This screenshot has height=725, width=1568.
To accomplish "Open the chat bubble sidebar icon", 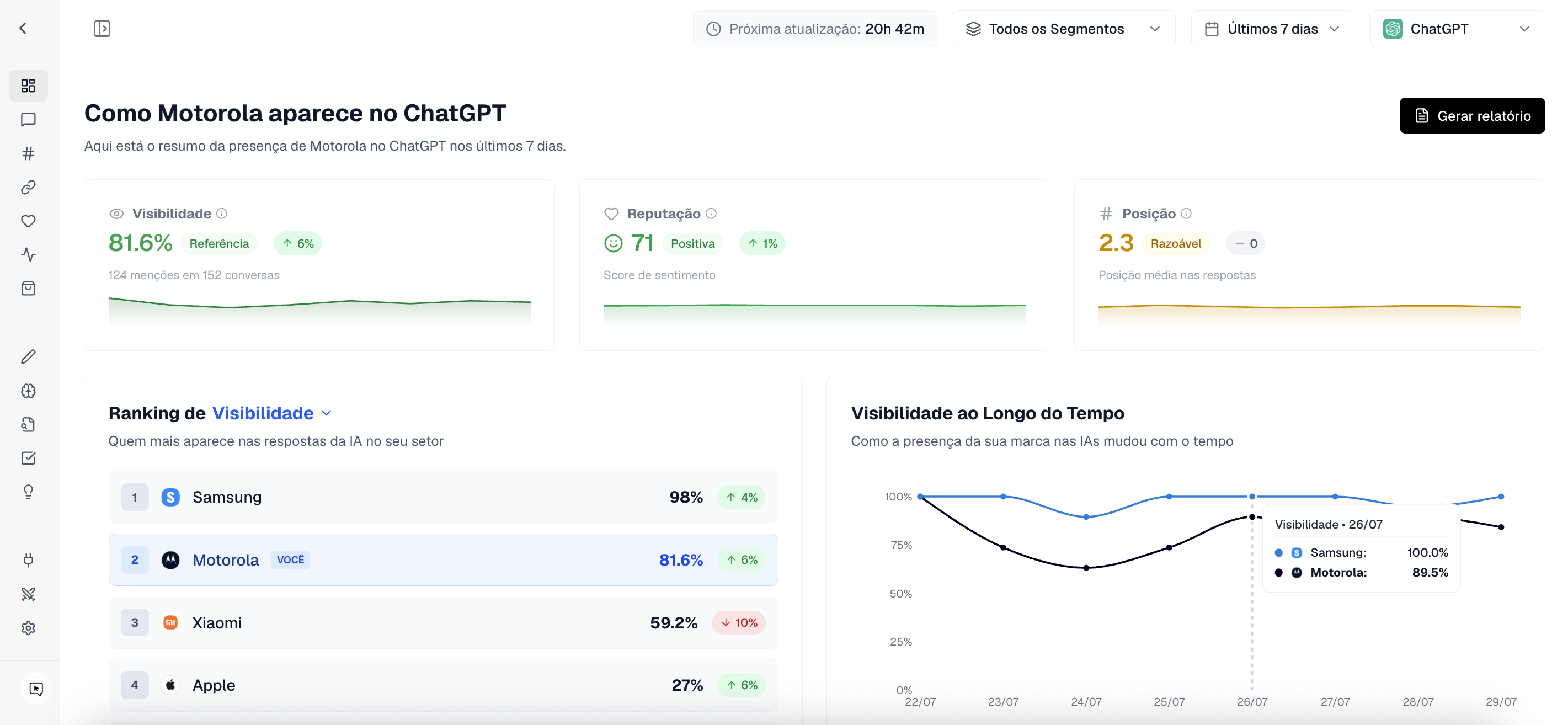I will (28, 119).
